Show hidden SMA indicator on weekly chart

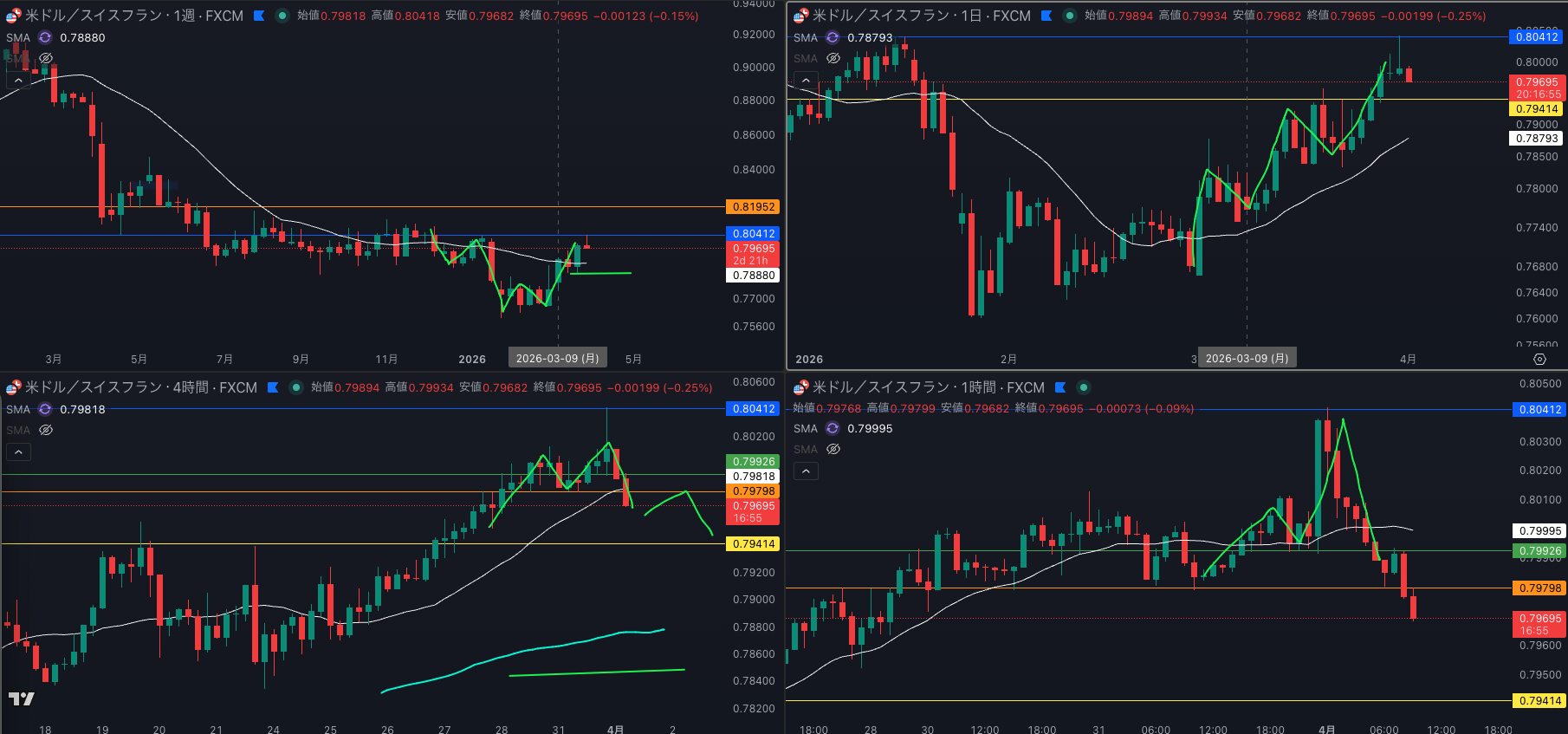pos(46,58)
